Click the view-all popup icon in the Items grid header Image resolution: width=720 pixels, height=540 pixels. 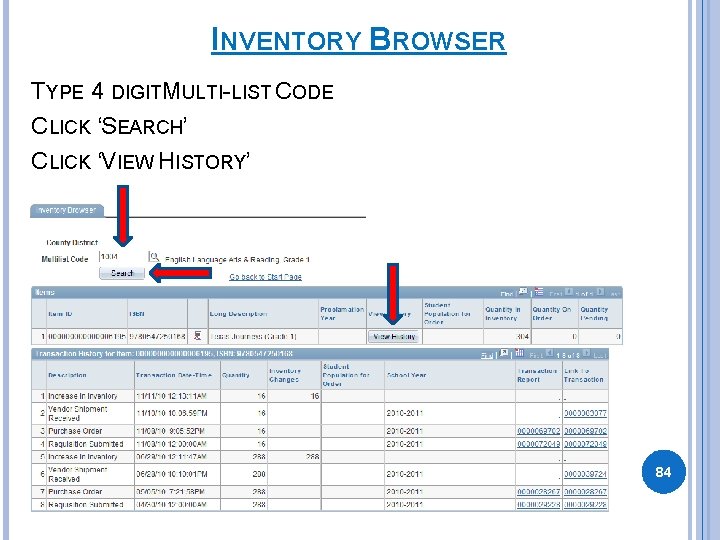click(x=523, y=292)
